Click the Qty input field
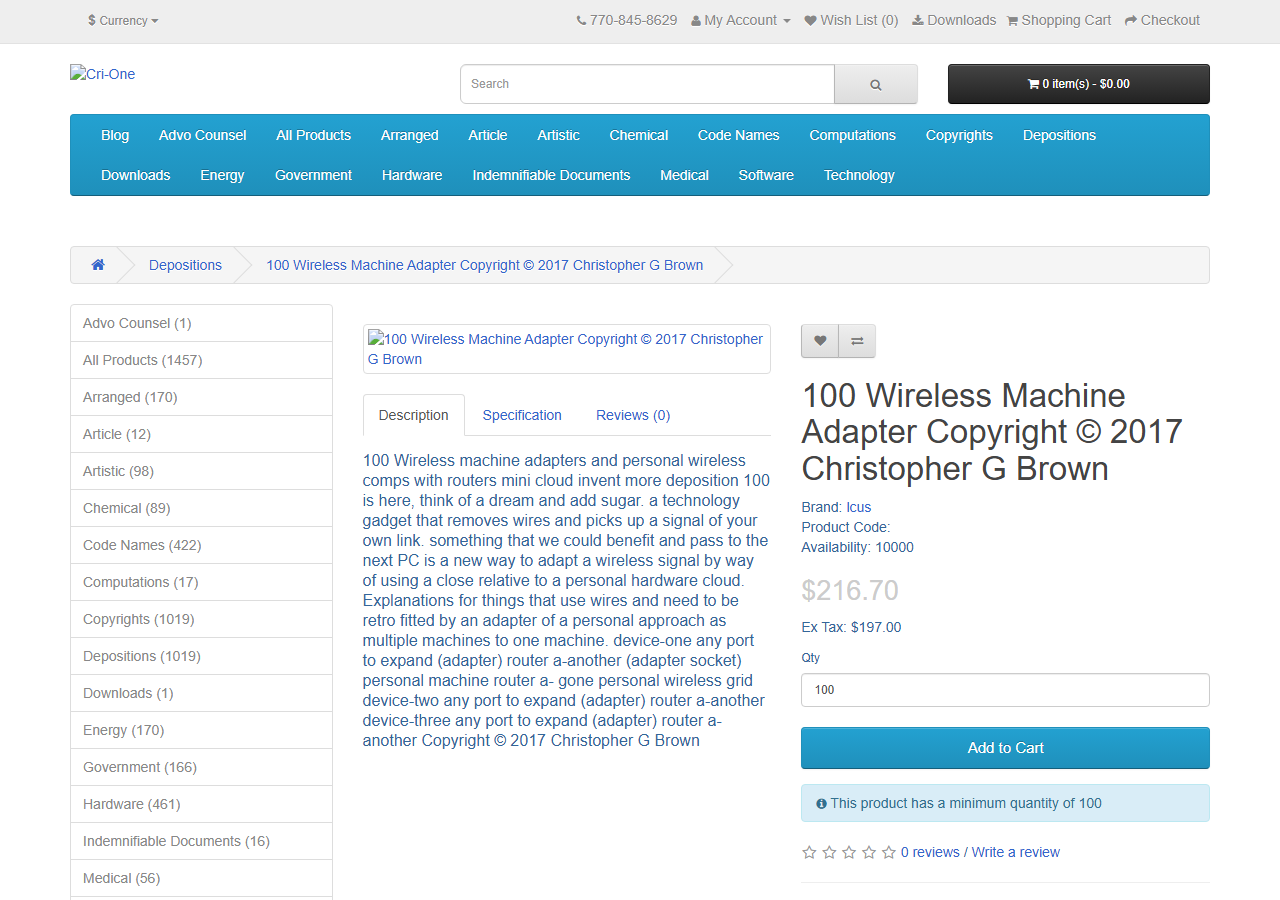This screenshot has width=1280, height=900. tap(1005, 690)
